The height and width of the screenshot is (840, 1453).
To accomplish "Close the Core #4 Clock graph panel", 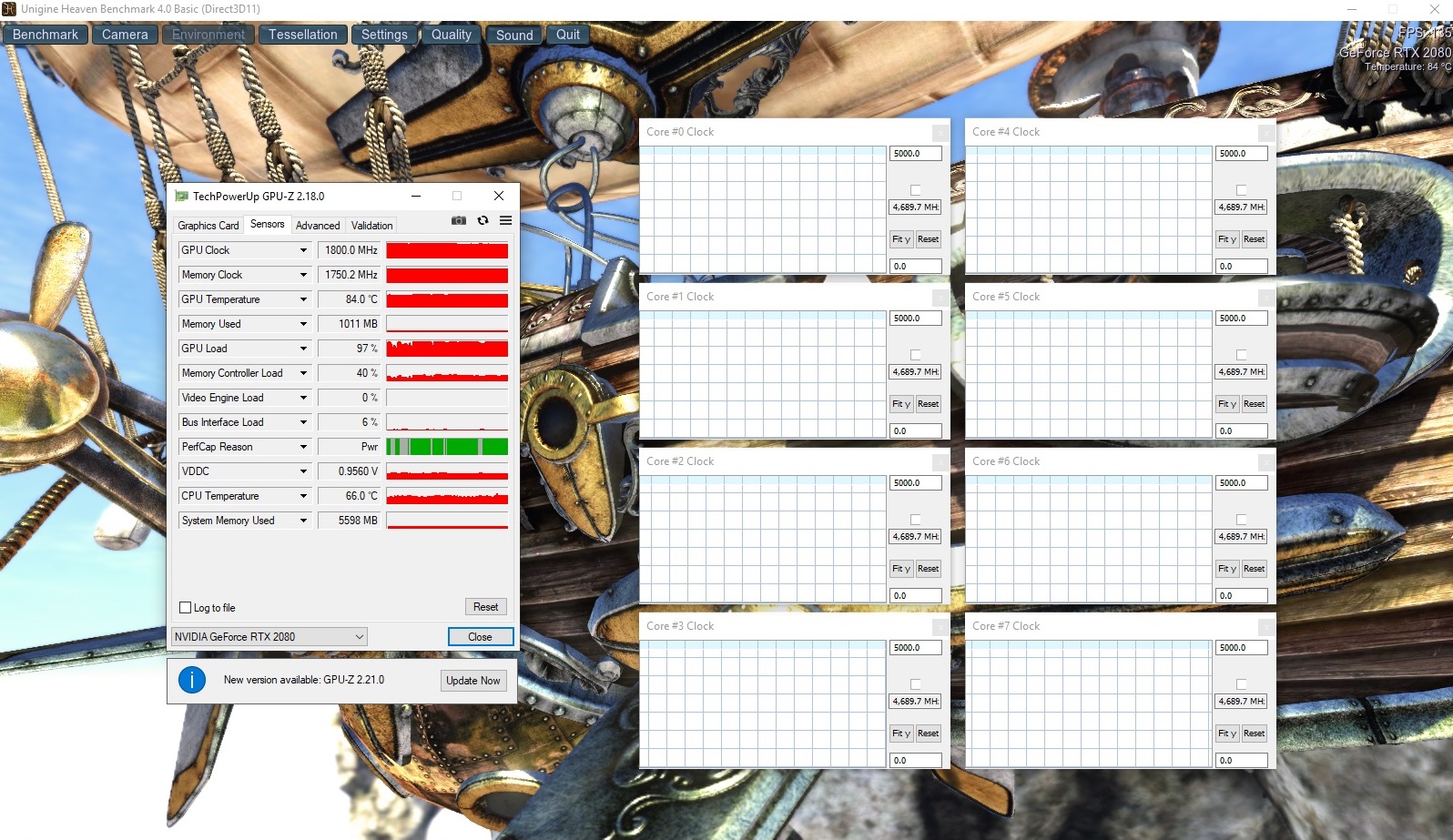I will pyautogui.click(x=1266, y=133).
